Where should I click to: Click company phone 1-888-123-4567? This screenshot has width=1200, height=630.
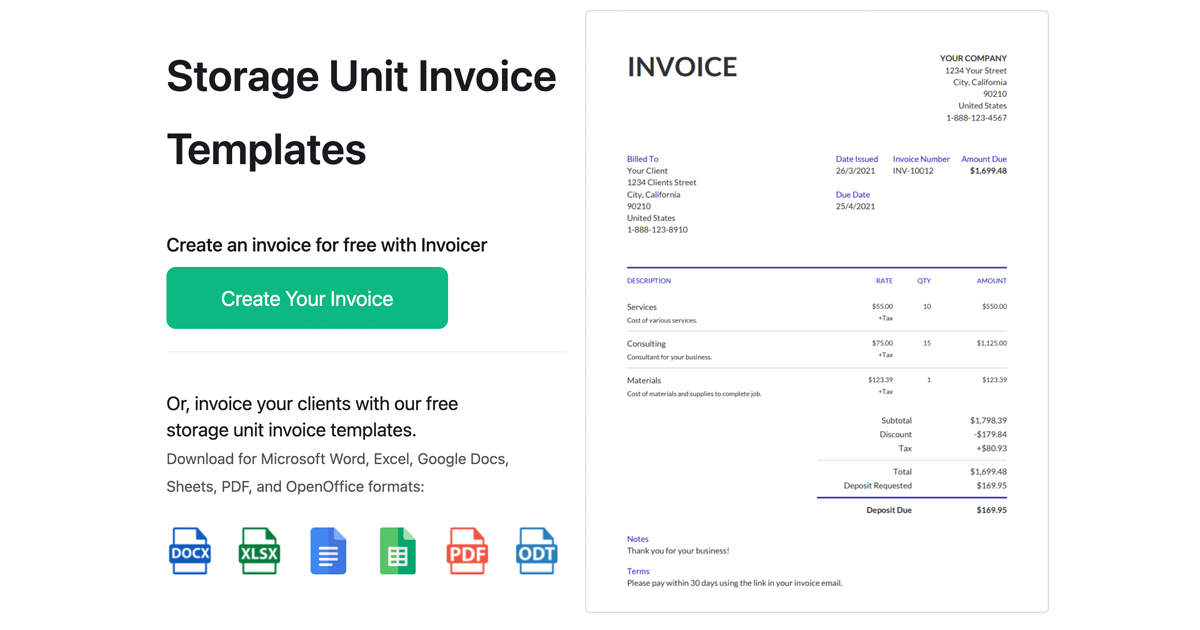click(977, 118)
